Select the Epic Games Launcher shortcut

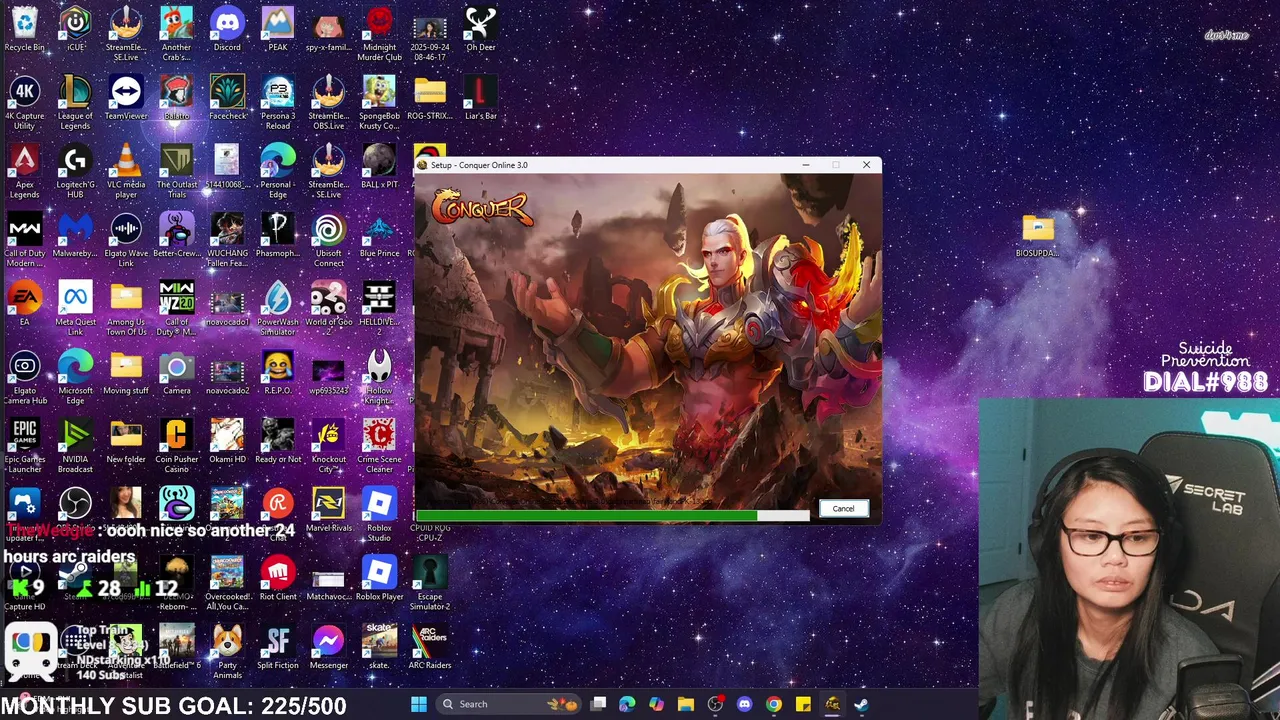(x=24, y=446)
